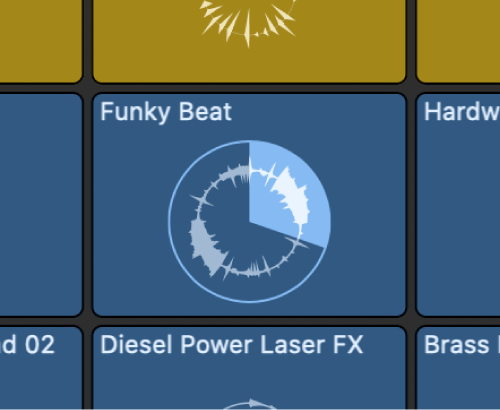
Task: Select the cell ending in 02
Action: (41, 368)
